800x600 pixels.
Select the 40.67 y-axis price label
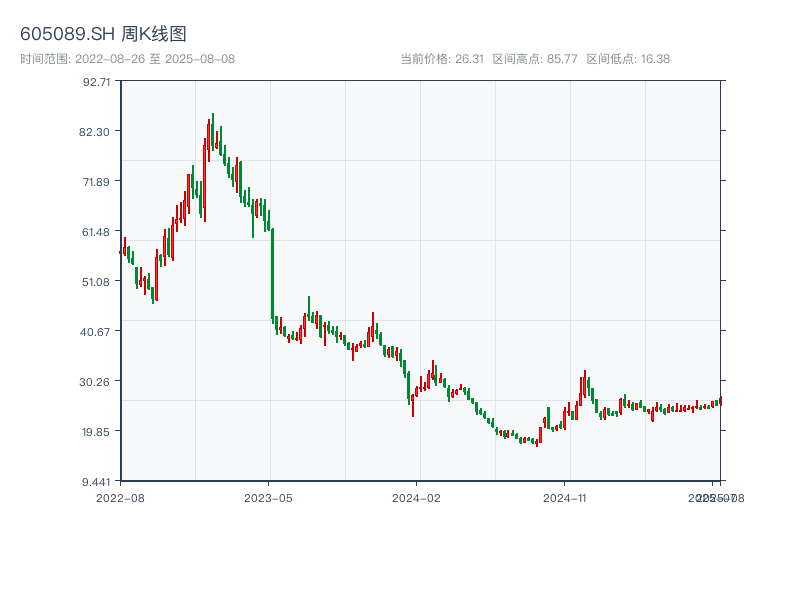pos(97,332)
